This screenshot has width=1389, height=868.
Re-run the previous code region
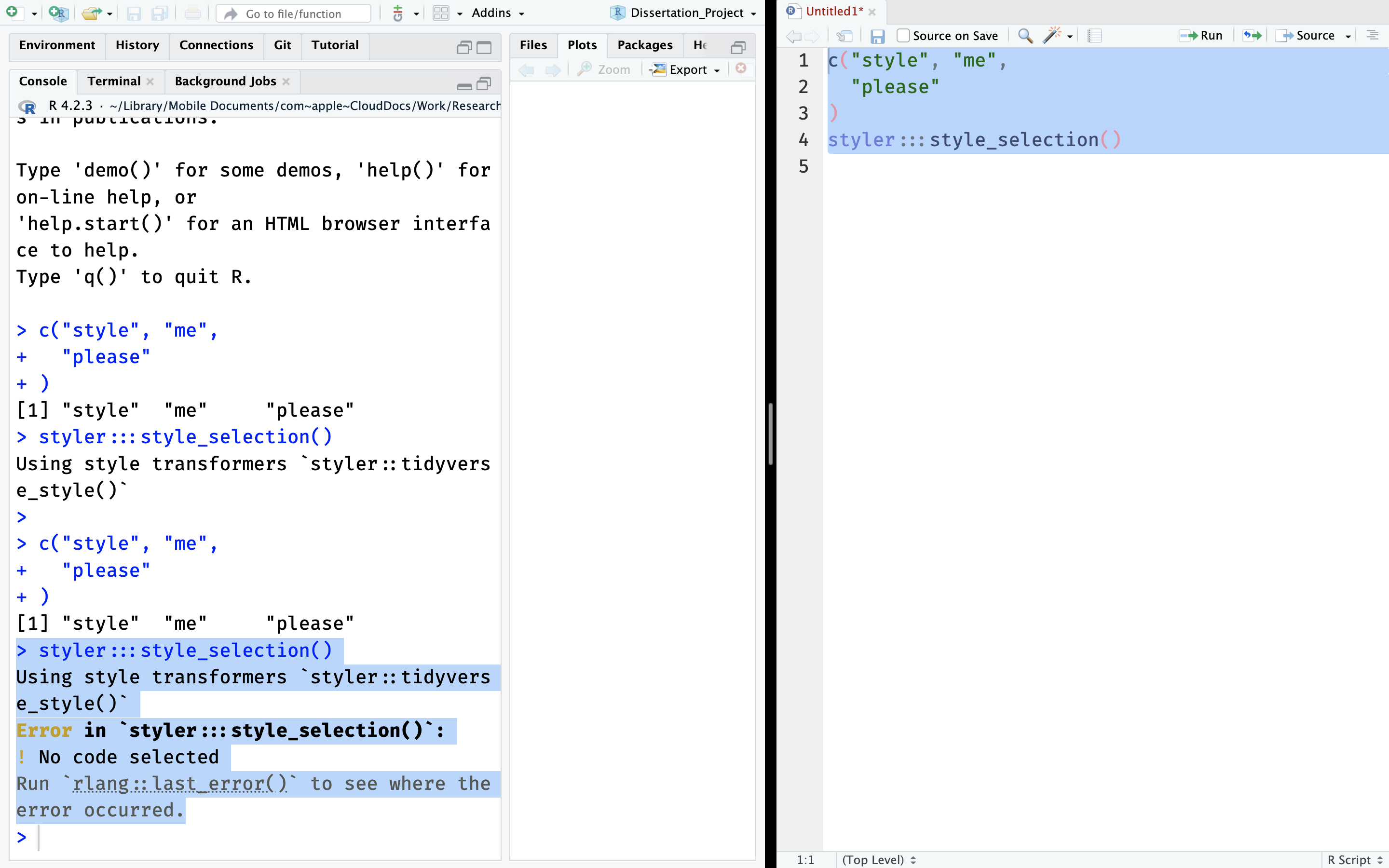click(1253, 35)
